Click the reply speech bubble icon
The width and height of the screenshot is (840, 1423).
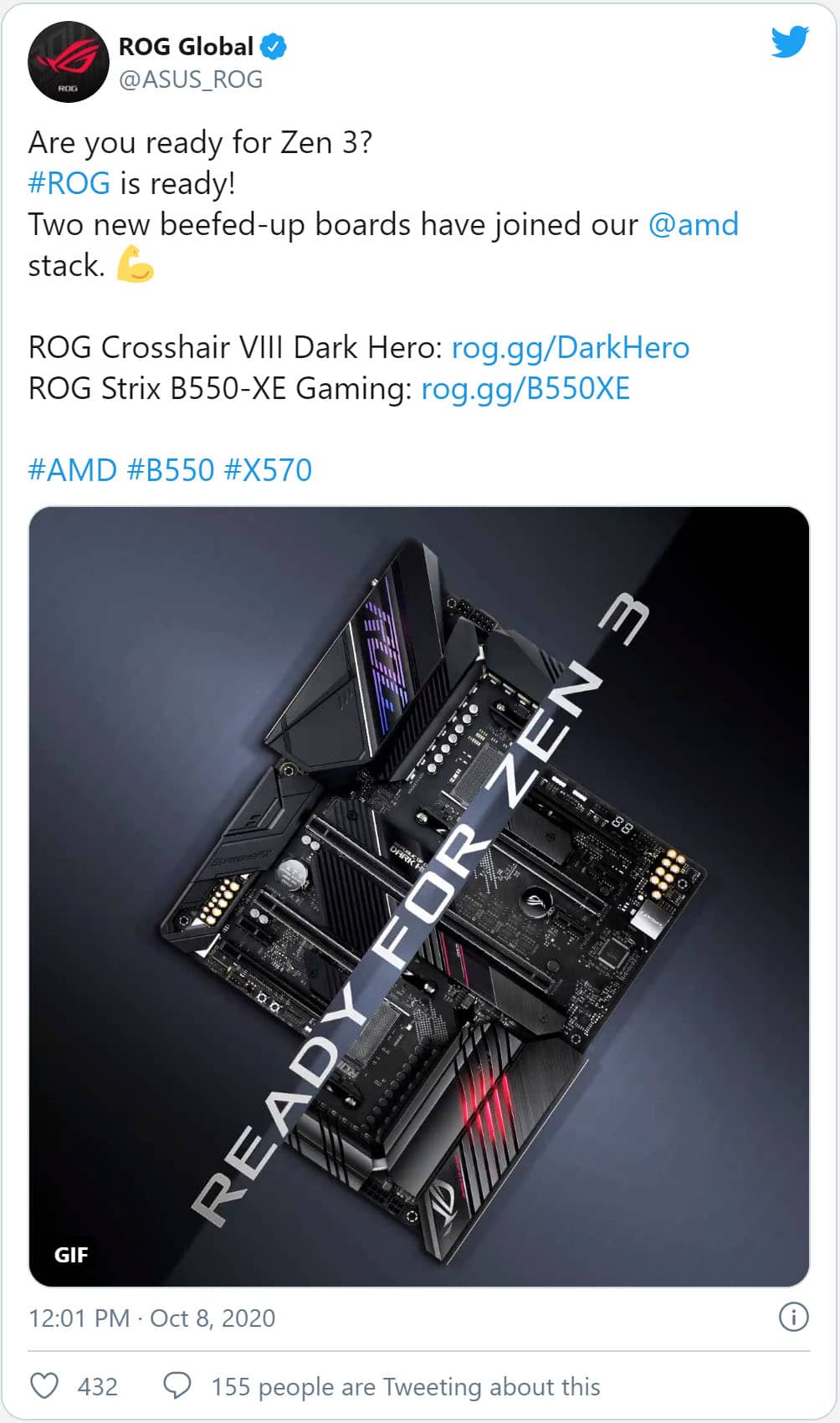click(177, 1385)
